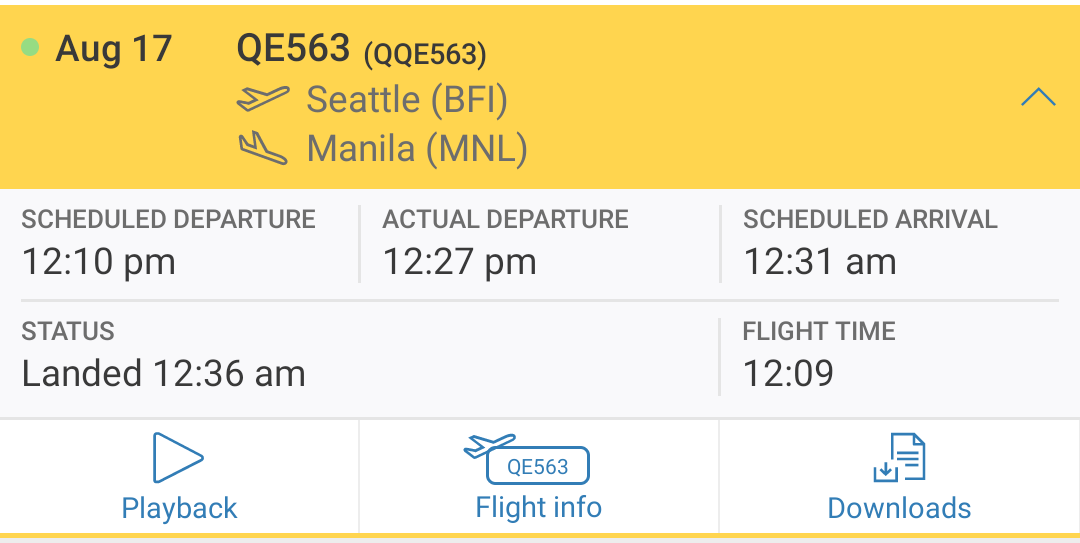Open the Flight info text label
Image resolution: width=1080 pixels, height=543 pixels.
[x=538, y=507]
